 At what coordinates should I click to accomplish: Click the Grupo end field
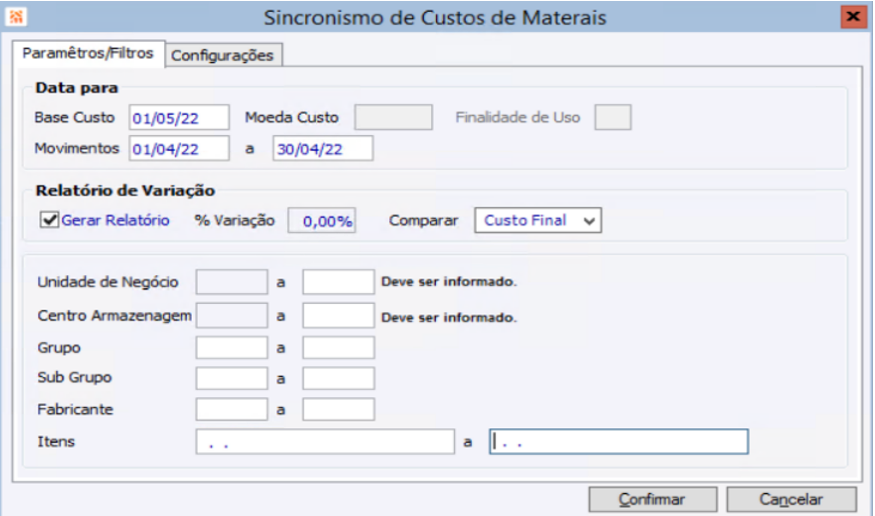tap(339, 348)
